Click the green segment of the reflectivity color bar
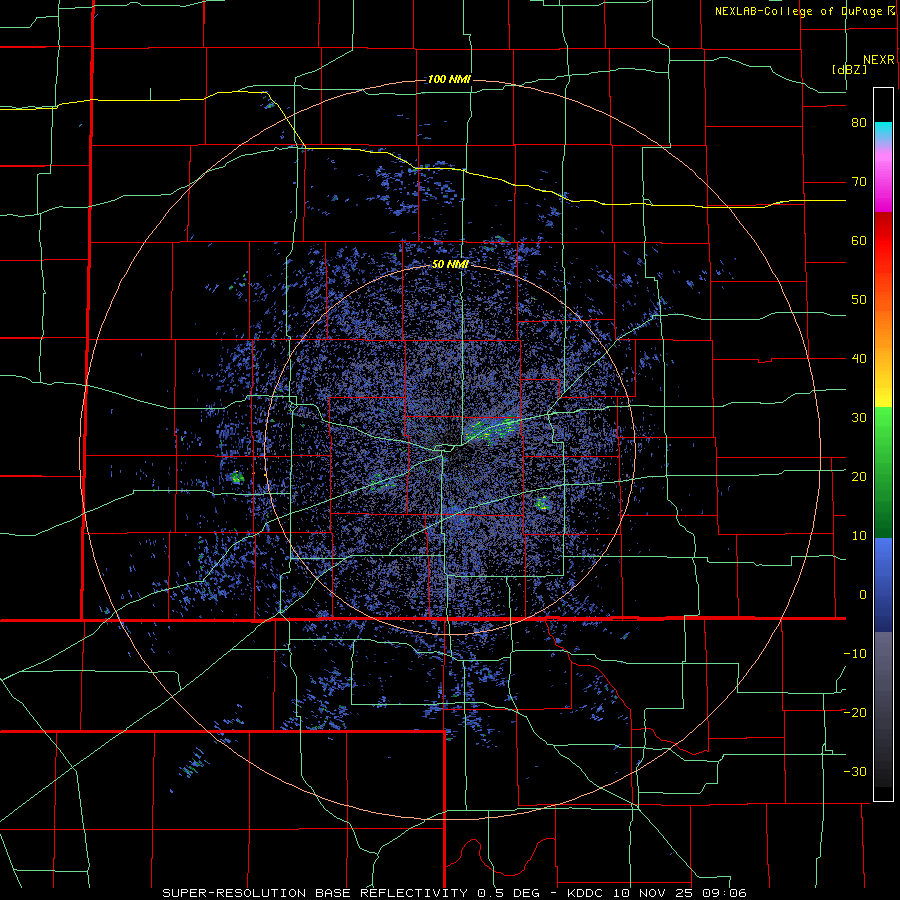Viewport: 900px width, 900px height. [883, 472]
